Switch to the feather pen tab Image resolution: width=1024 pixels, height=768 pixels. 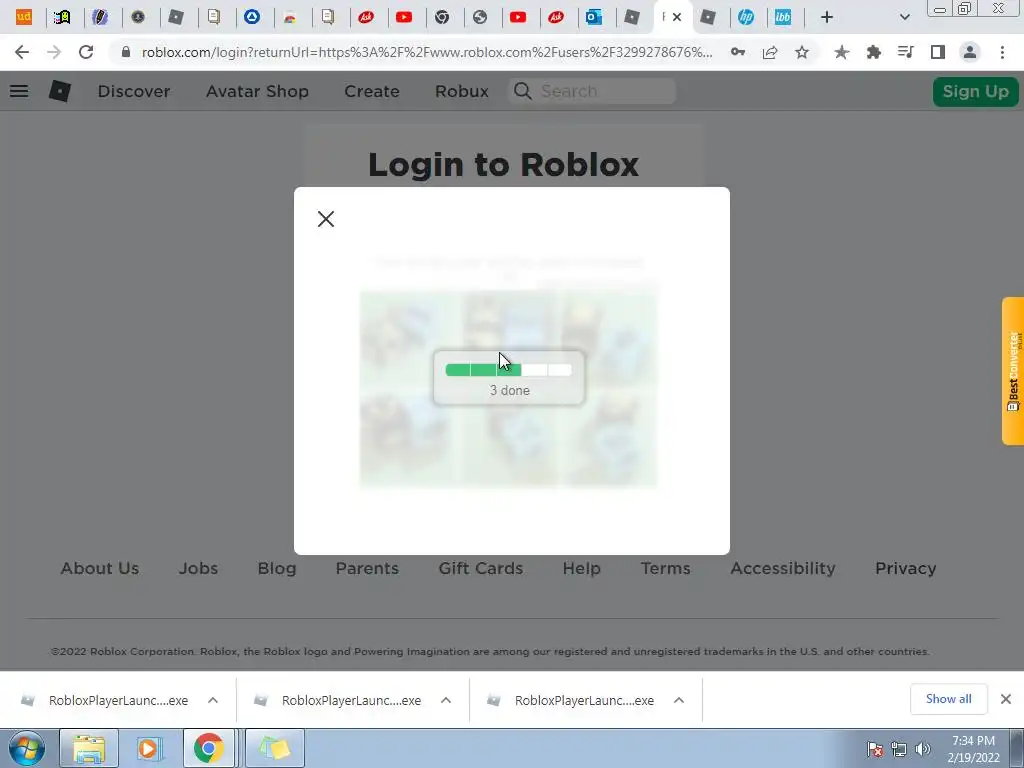point(100,17)
